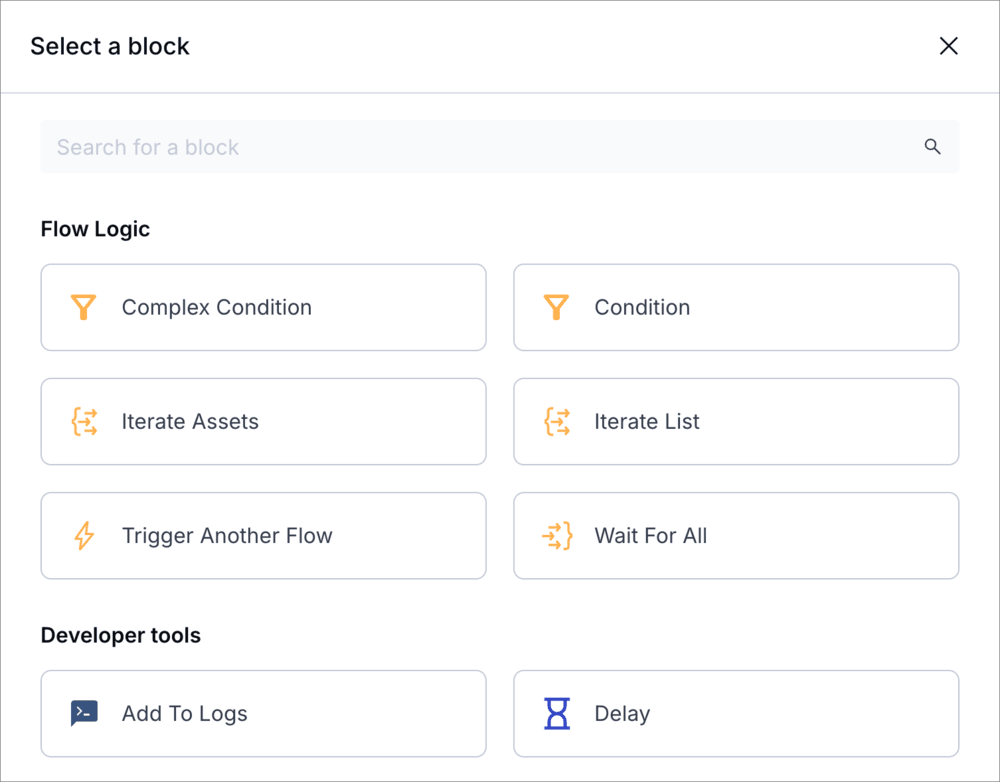
Task: Pick the Iterate List block
Action: 736,421
